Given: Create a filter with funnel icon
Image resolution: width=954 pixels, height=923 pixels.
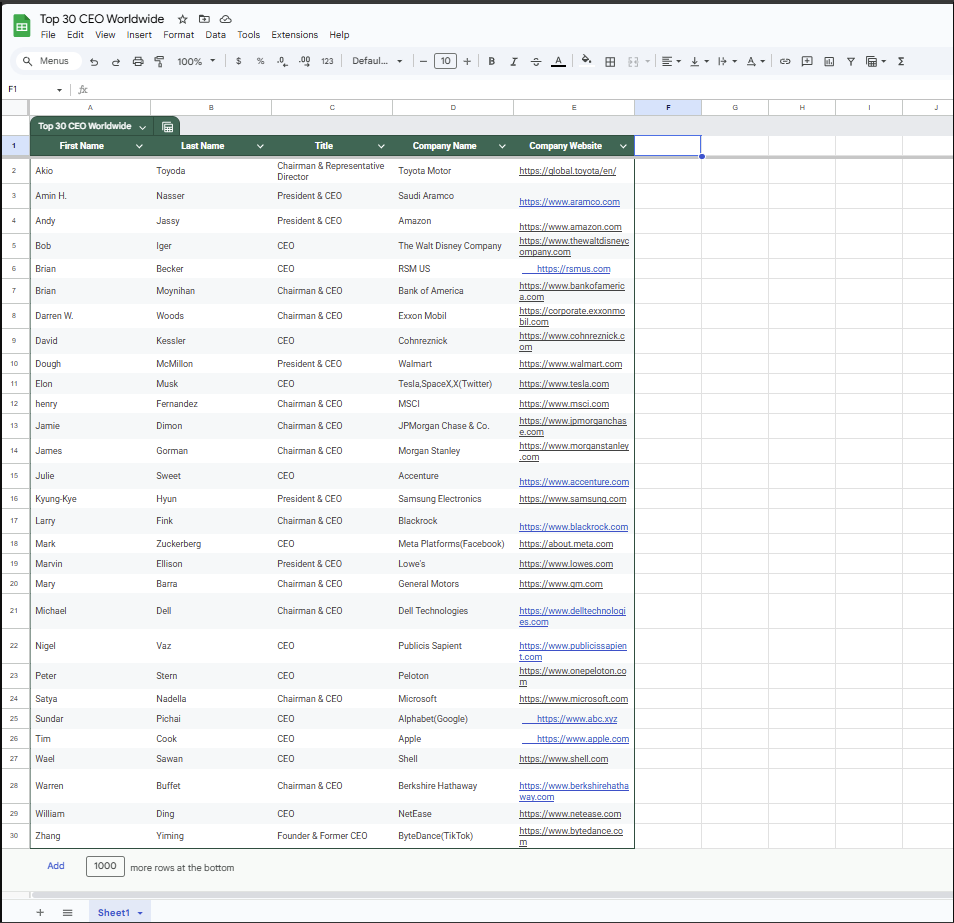Looking at the screenshot, I should pyautogui.click(x=851, y=61).
